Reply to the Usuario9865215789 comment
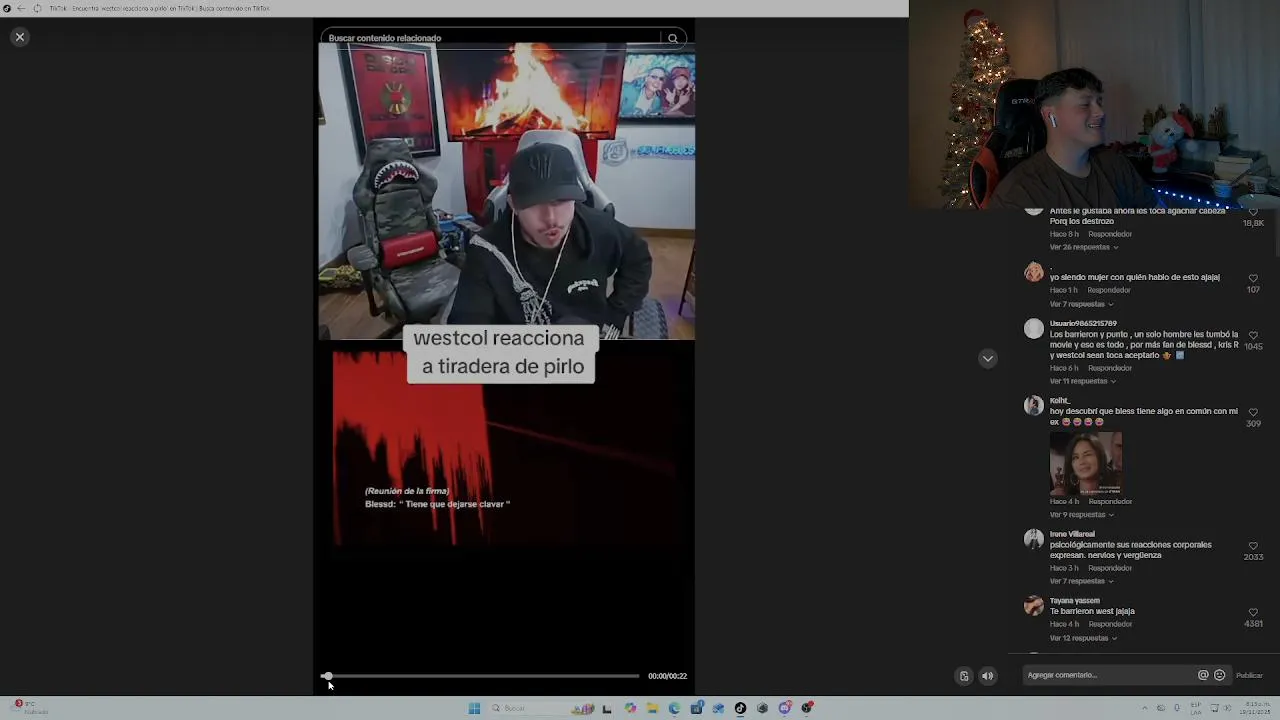 [x=1110, y=368]
